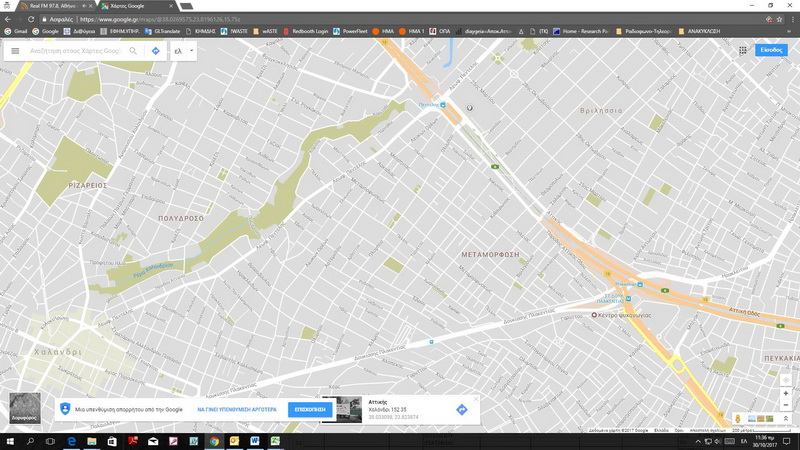Open Windows notification center
This screenshot has width=800, height=450.
(787, 441)
